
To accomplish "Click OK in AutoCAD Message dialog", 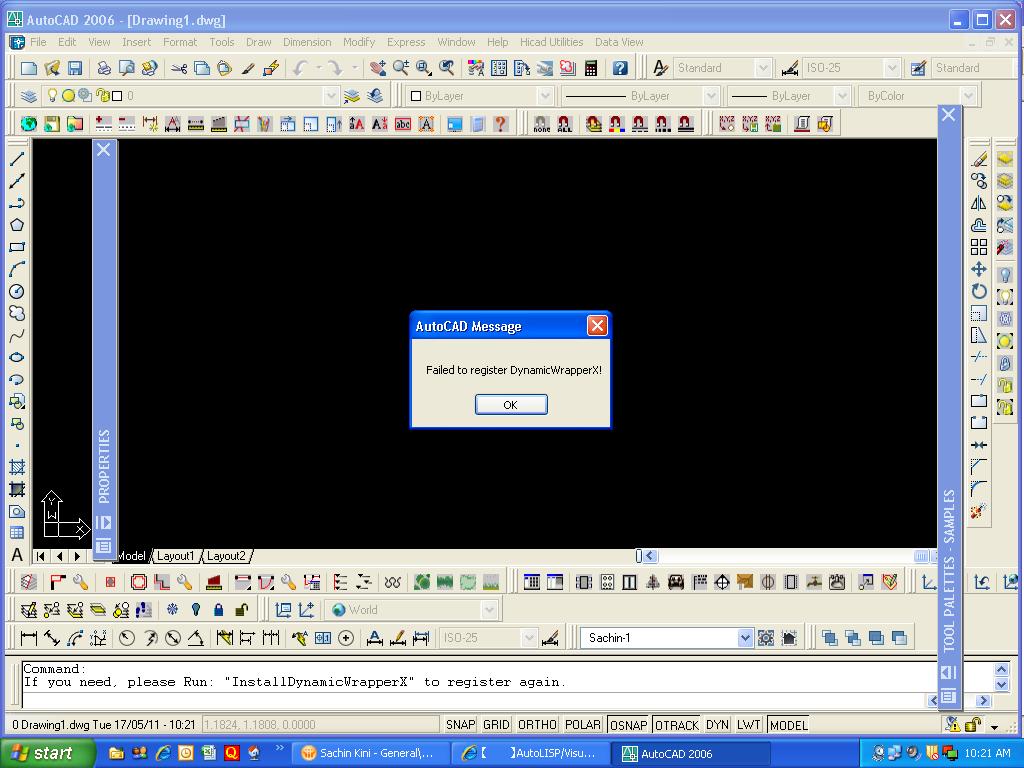I will point(511,405).
